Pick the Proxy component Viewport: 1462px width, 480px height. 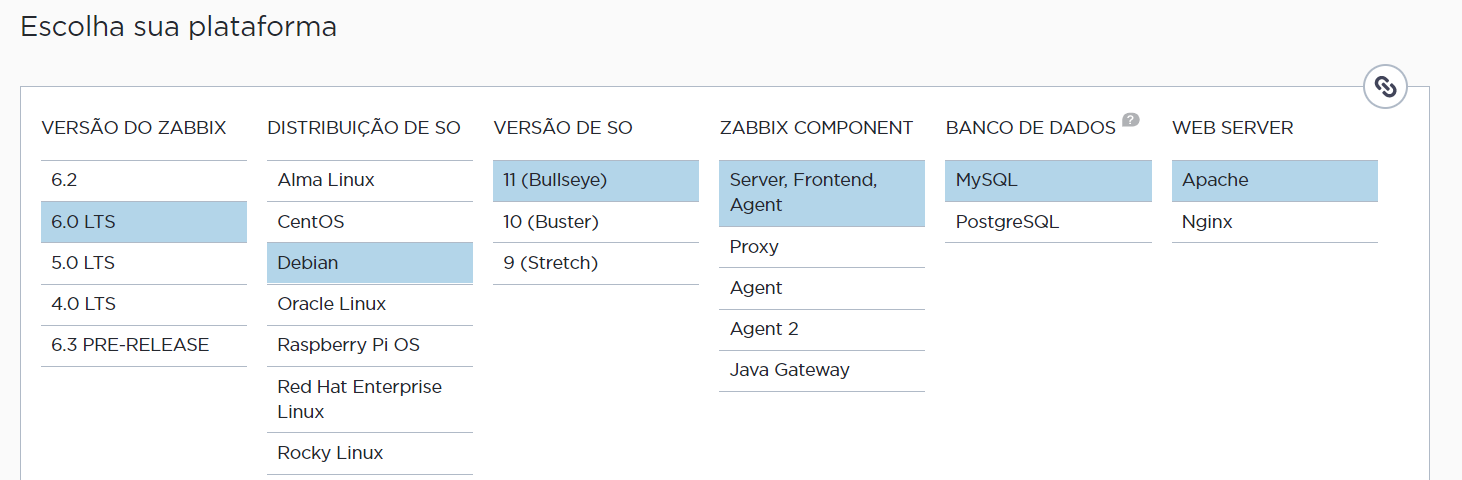click(822, 247)
